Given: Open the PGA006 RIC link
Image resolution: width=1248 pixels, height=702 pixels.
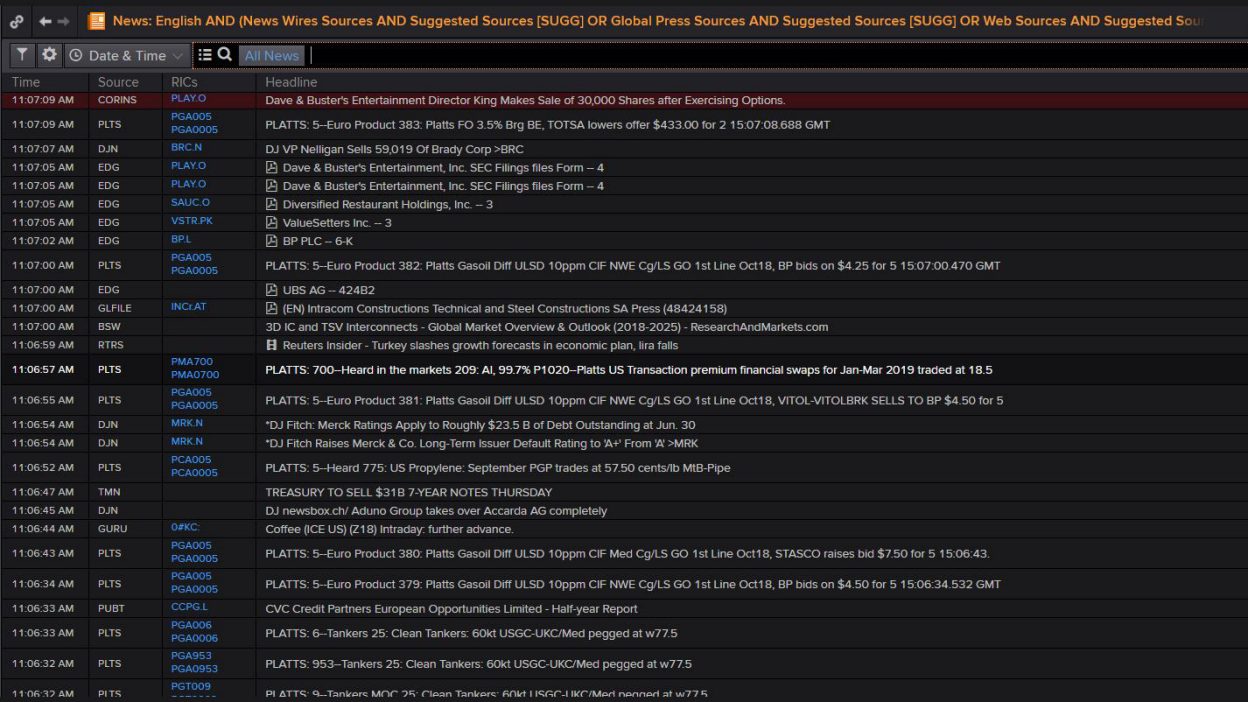Looking at the screenshot, I should [x=191, y=625].
